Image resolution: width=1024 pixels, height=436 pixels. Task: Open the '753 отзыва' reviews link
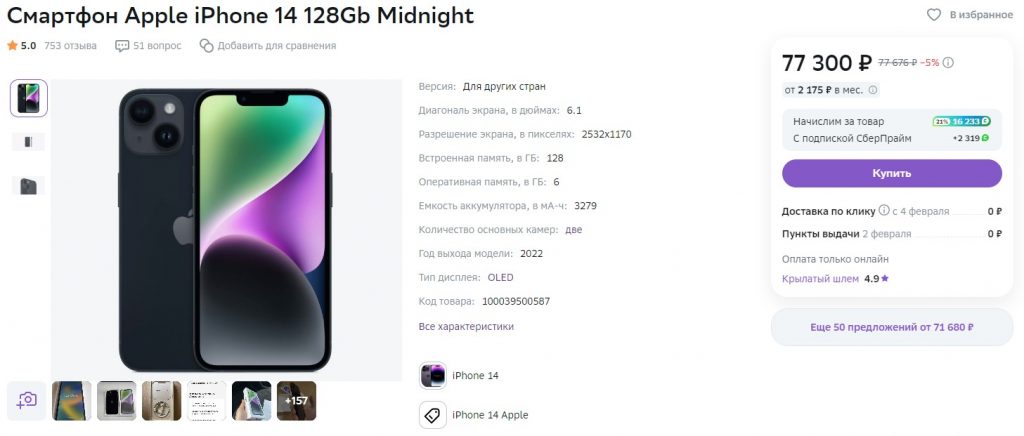pyautogui.click(x=70, y=46)
